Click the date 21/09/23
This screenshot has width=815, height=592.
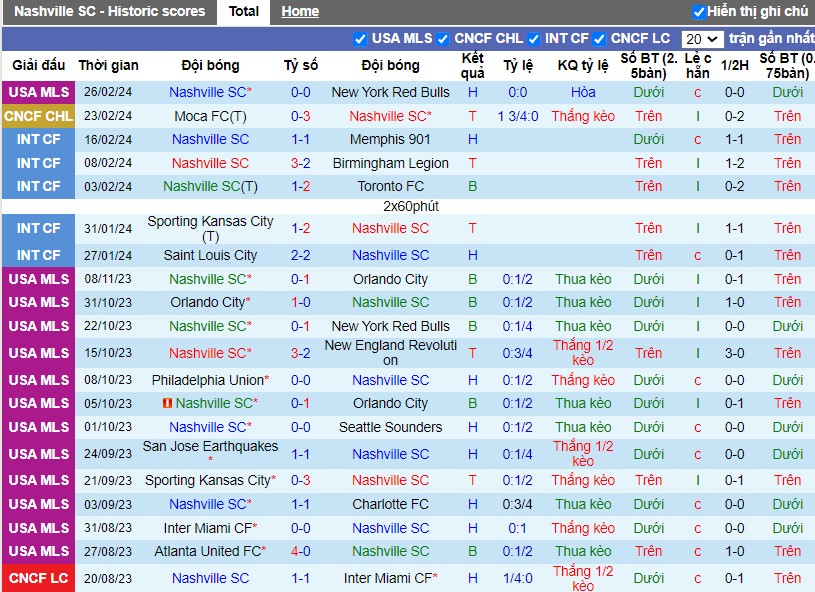coord(108,480)
